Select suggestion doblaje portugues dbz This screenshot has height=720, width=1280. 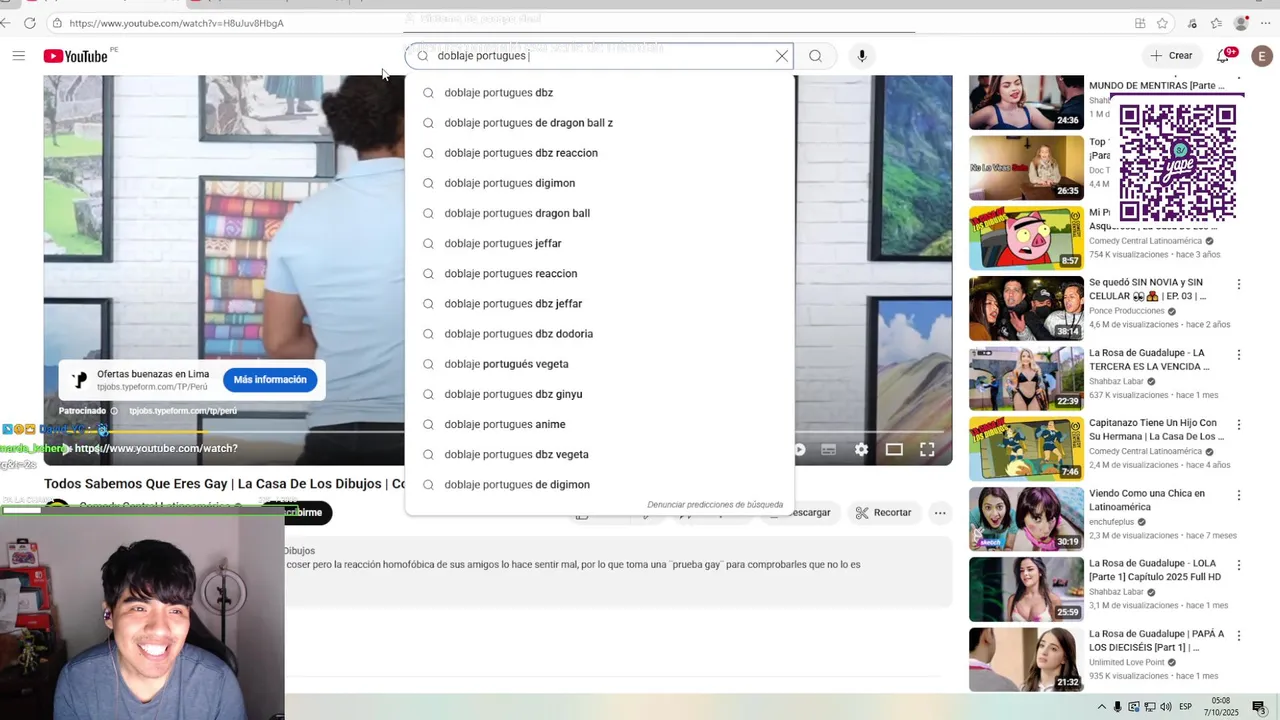[599, 93]
